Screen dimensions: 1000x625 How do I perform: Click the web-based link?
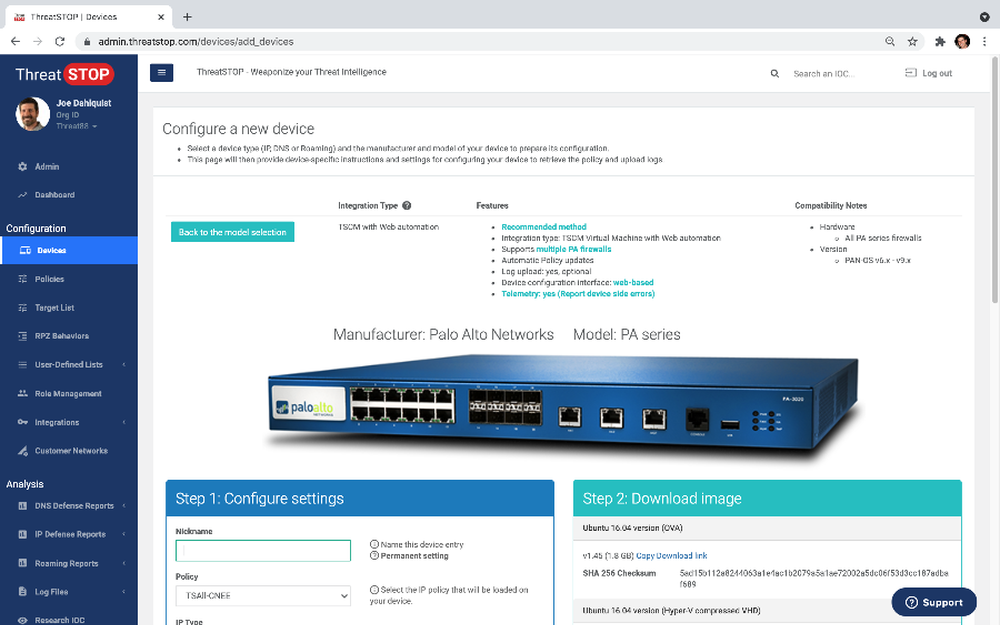coord(633,283)
